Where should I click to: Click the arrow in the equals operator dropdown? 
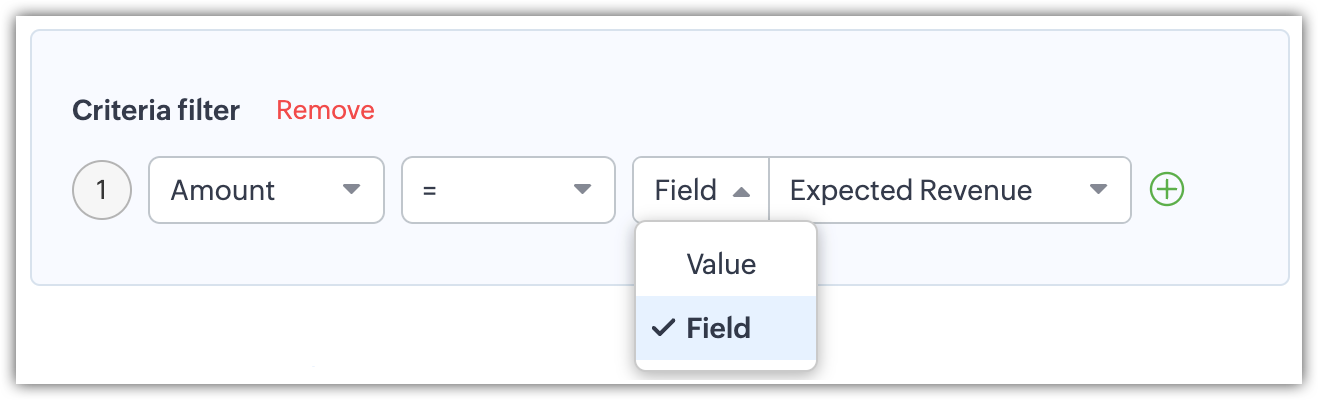click(x=581, y=190)
